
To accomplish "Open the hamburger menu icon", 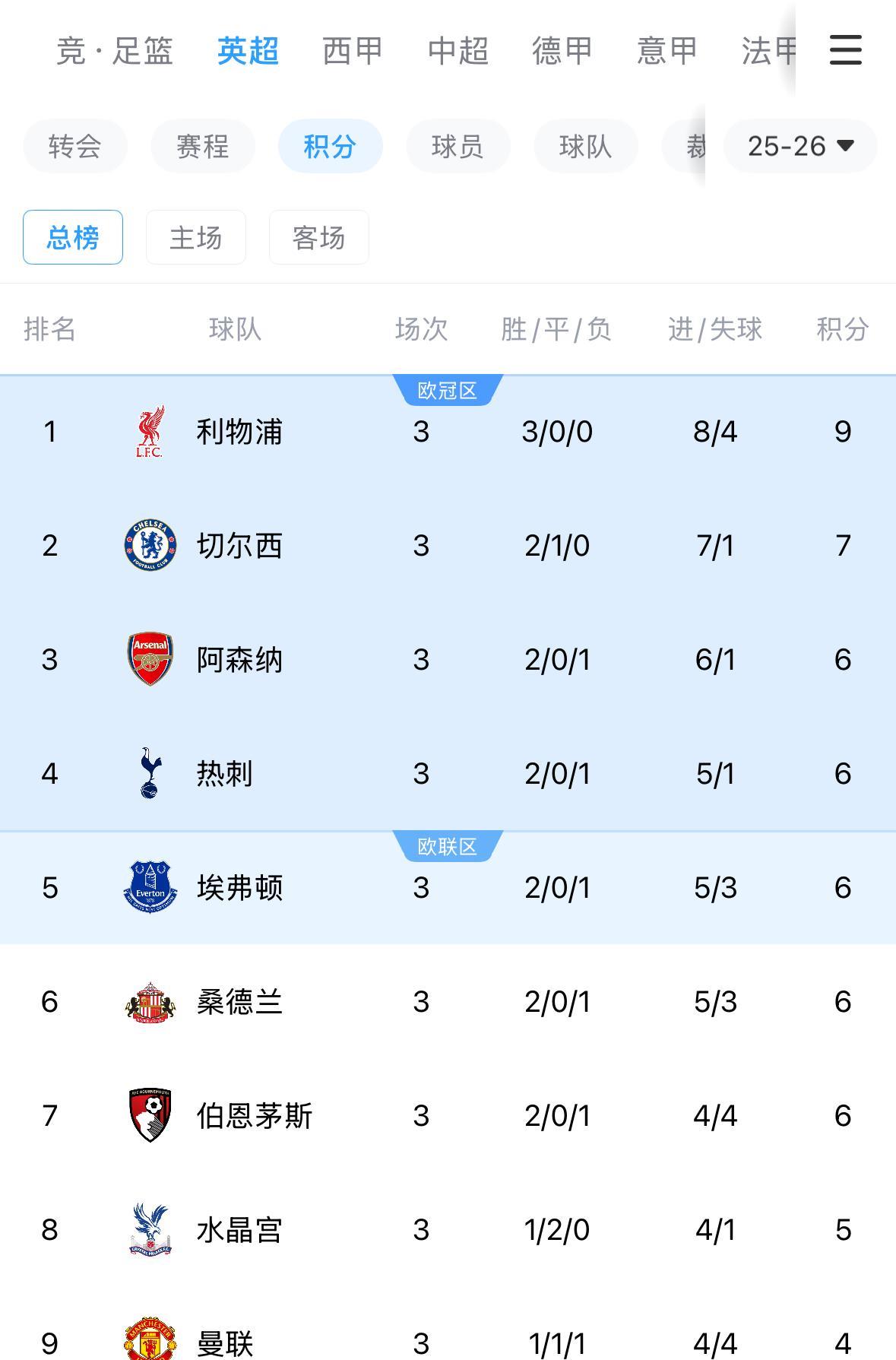I will coord(845,50).
